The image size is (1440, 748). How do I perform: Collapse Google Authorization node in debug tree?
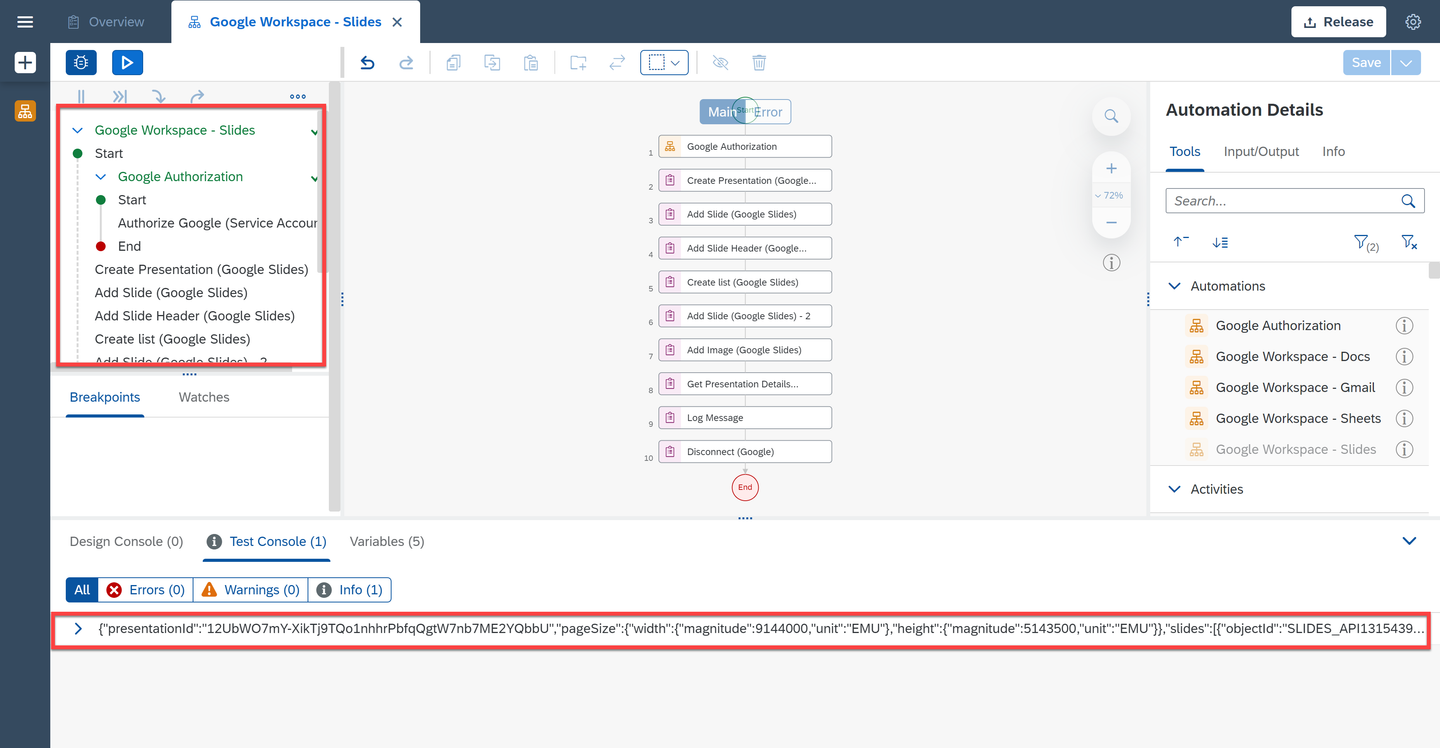pos(100,177)
